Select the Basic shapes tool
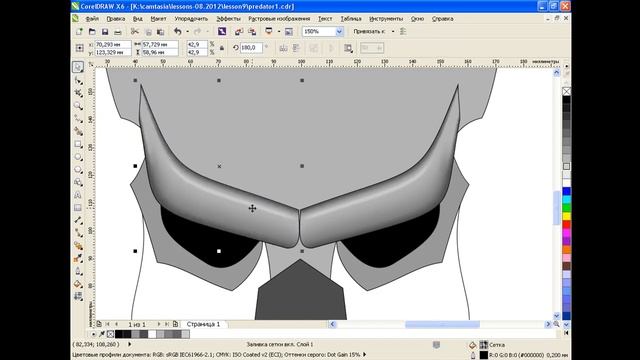 (x=78, y=182)
